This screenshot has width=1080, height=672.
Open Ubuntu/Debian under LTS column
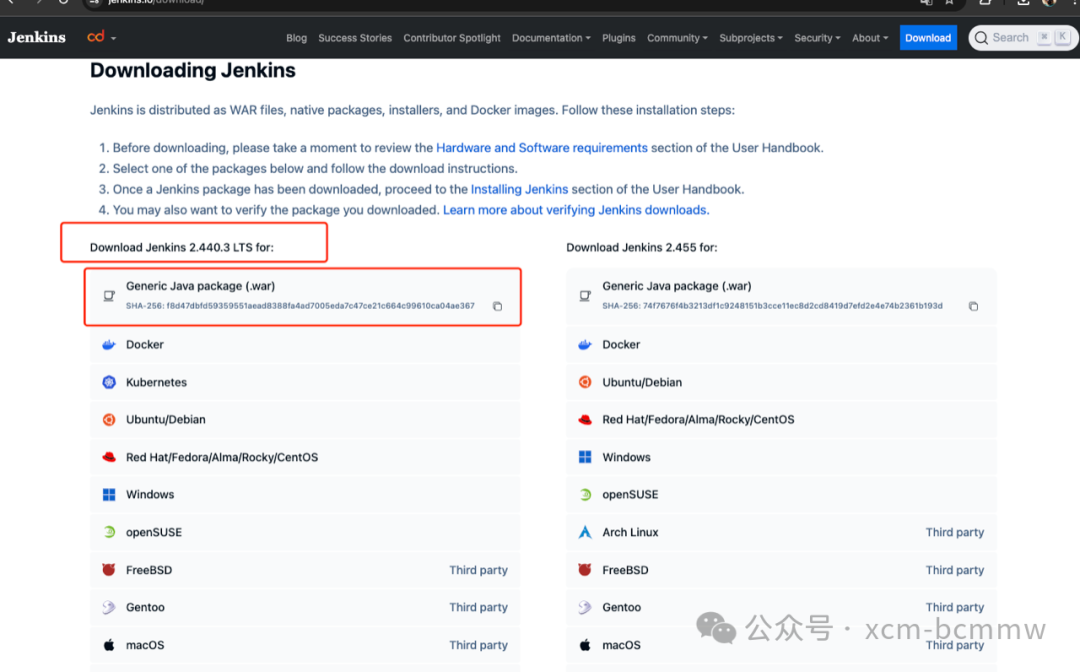tap(304, 419)
